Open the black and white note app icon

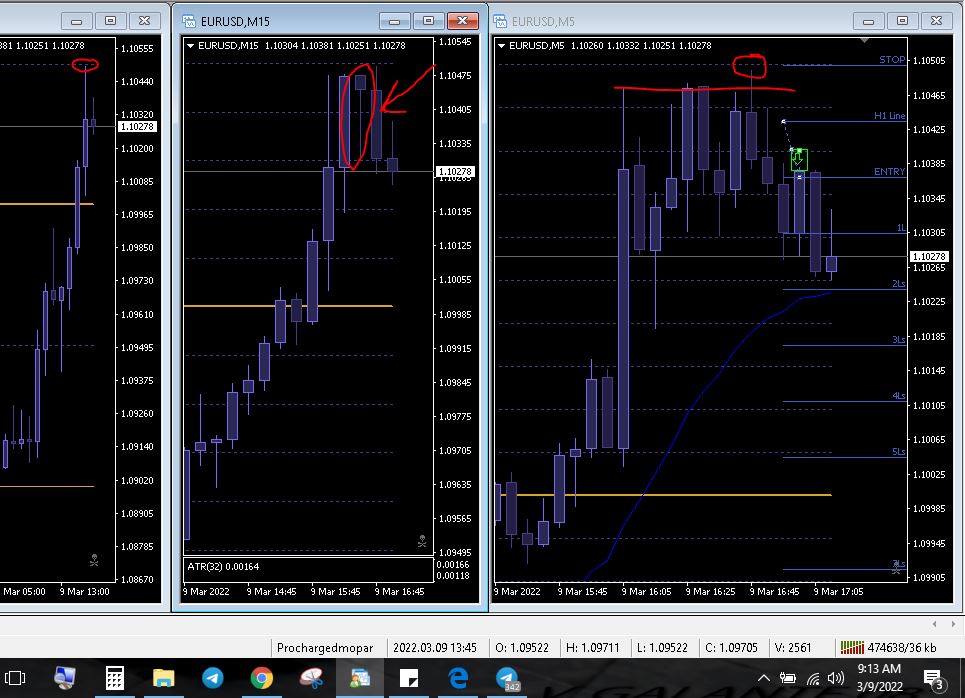409,678
